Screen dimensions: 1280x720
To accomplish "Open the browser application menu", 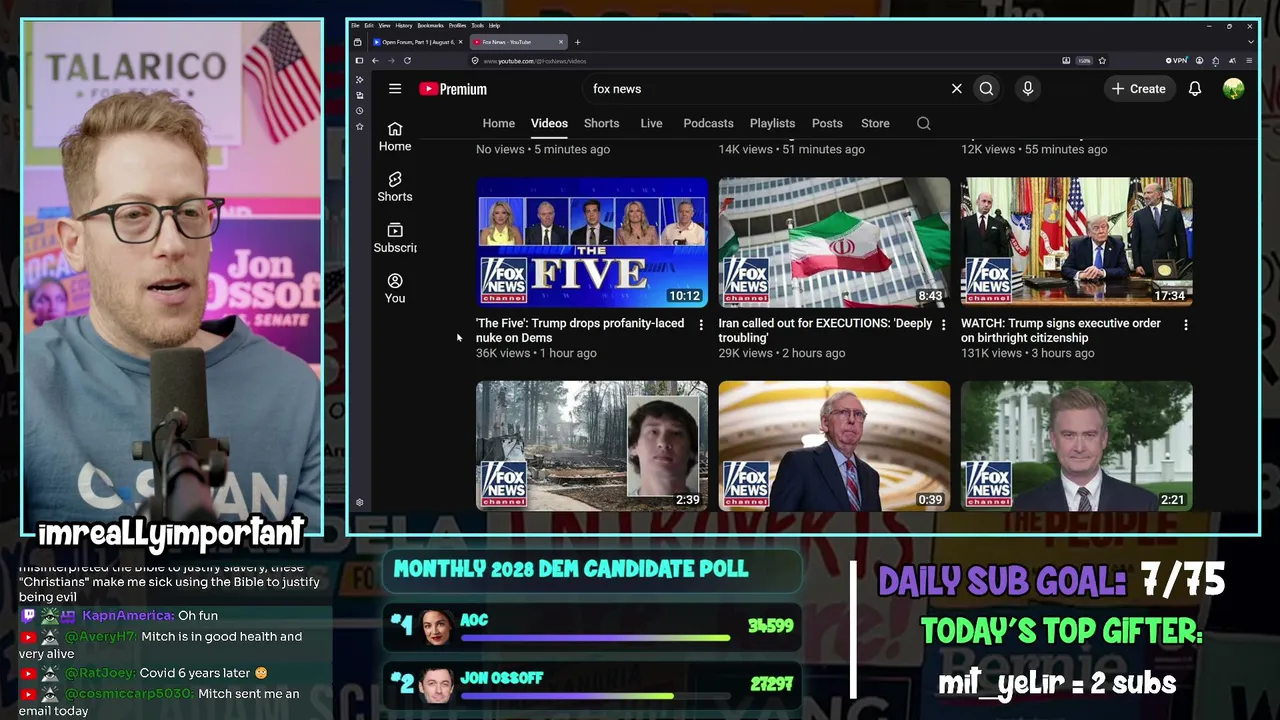I will pyautogui.click(x=1248, y=61).
